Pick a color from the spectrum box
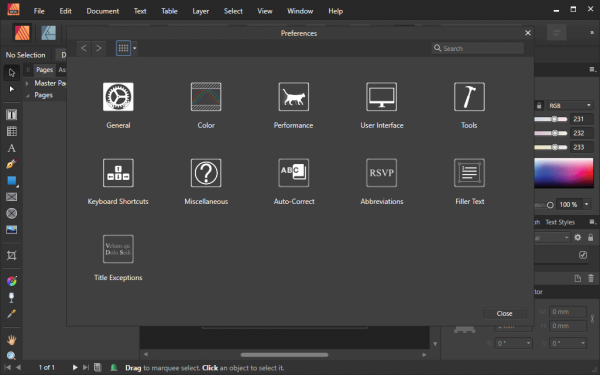 pos(564,173)
